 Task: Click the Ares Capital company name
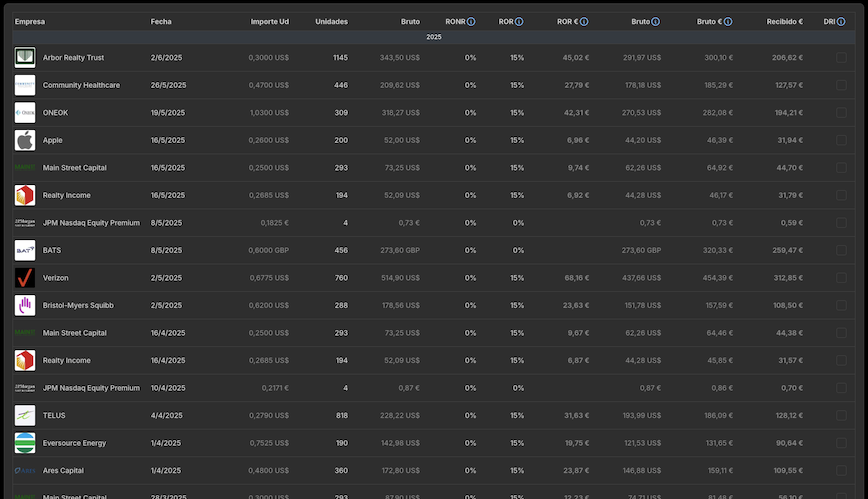point(63,471)
